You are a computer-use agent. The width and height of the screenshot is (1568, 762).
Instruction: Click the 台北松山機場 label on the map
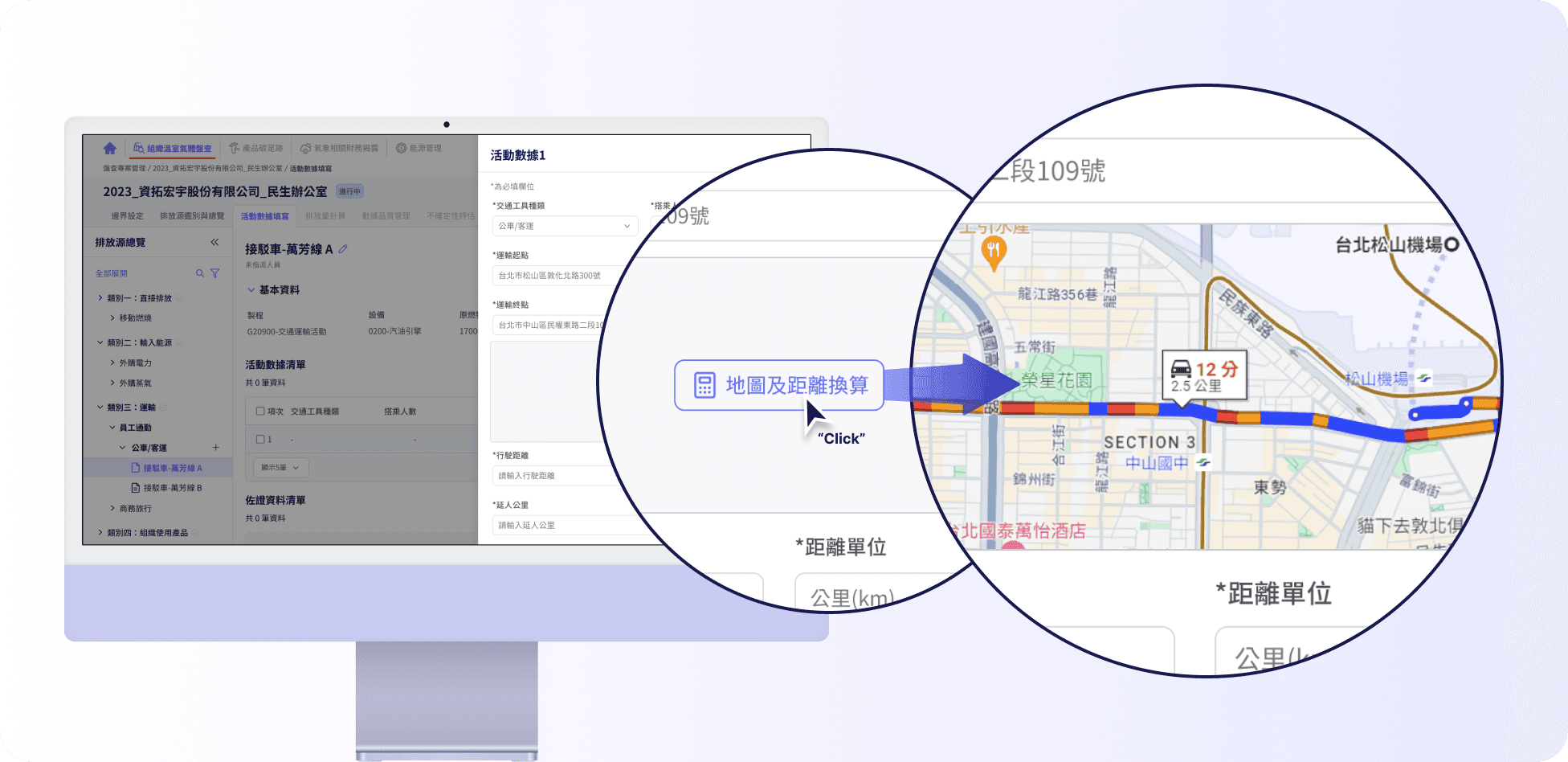1389,245
